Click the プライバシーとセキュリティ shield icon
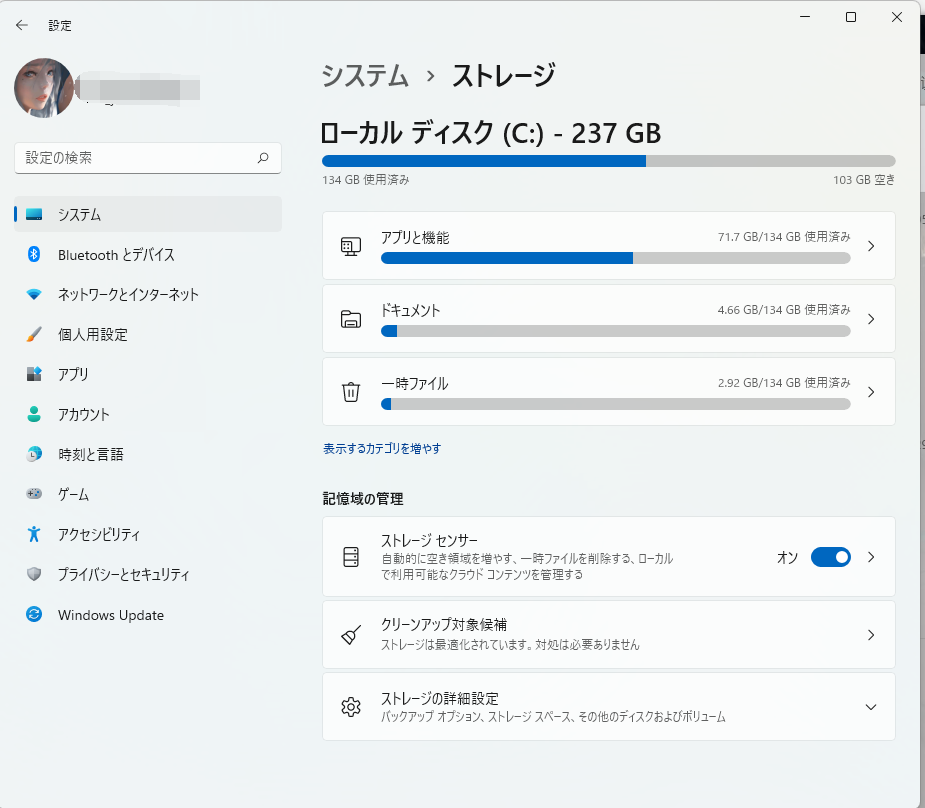The image size is (925, 808). (34, 574)
